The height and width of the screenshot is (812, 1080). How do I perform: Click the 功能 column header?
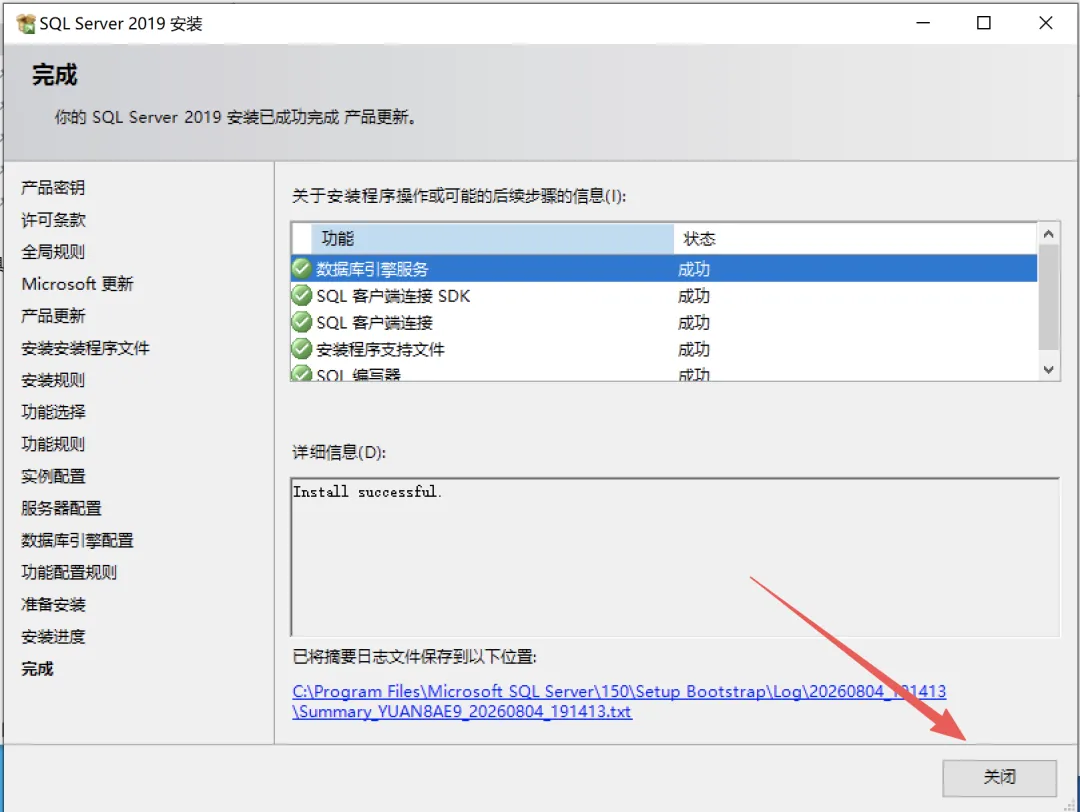tap(492, 239)
